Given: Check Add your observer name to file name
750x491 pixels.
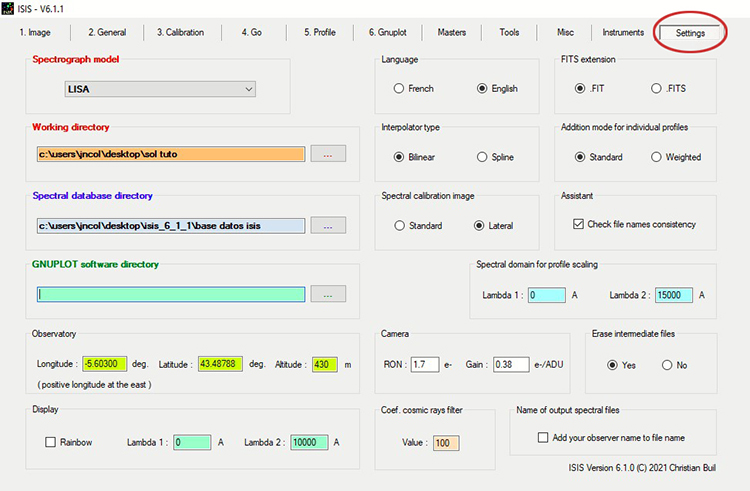Looking at the screenshot, I should [543, 438].
